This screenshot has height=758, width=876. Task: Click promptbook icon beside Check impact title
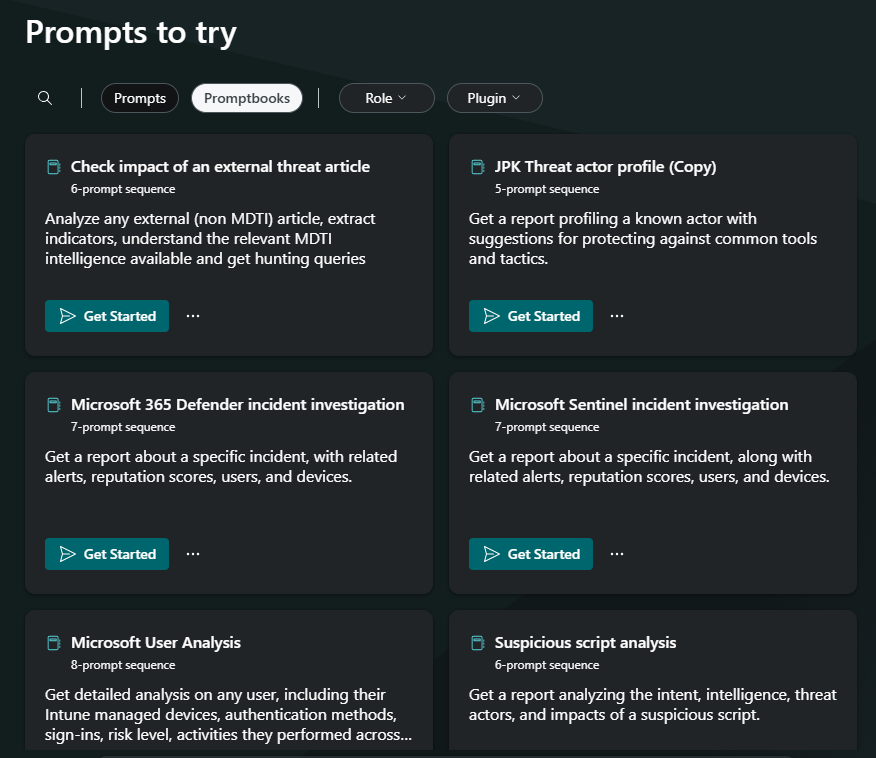tap(54, 167)
